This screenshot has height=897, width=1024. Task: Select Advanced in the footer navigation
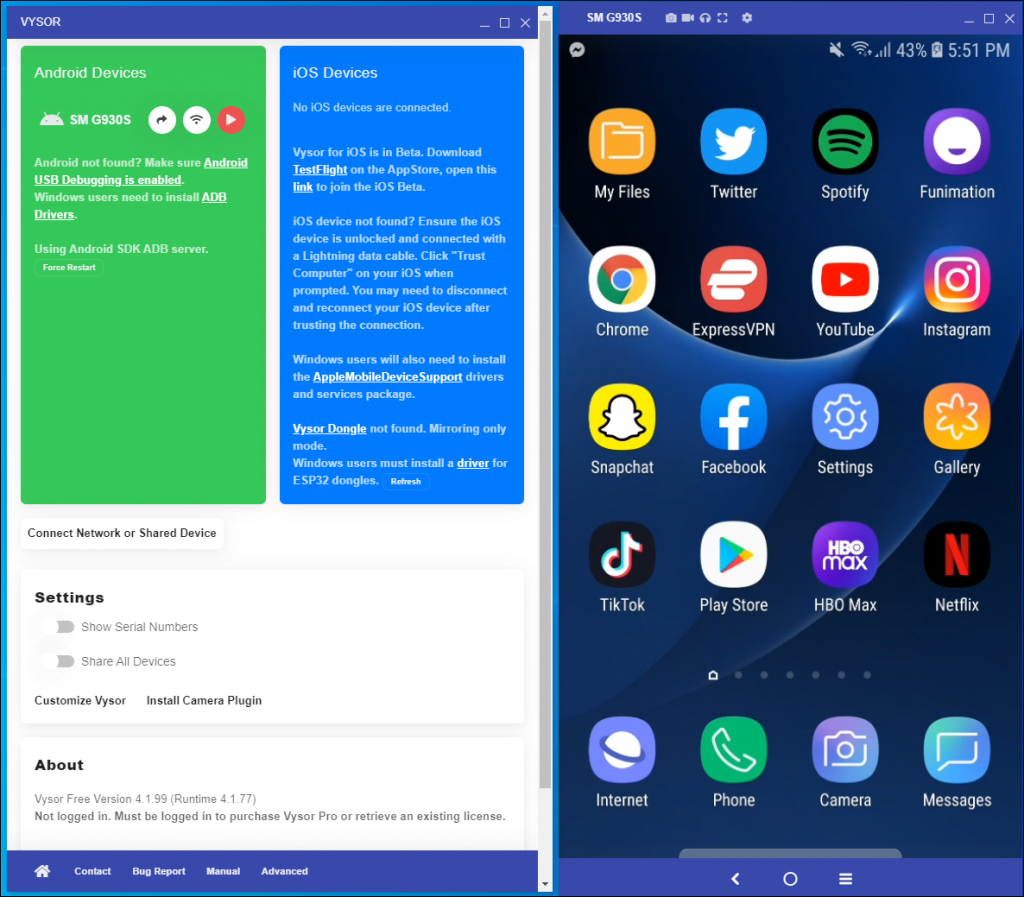coord(284,871)
